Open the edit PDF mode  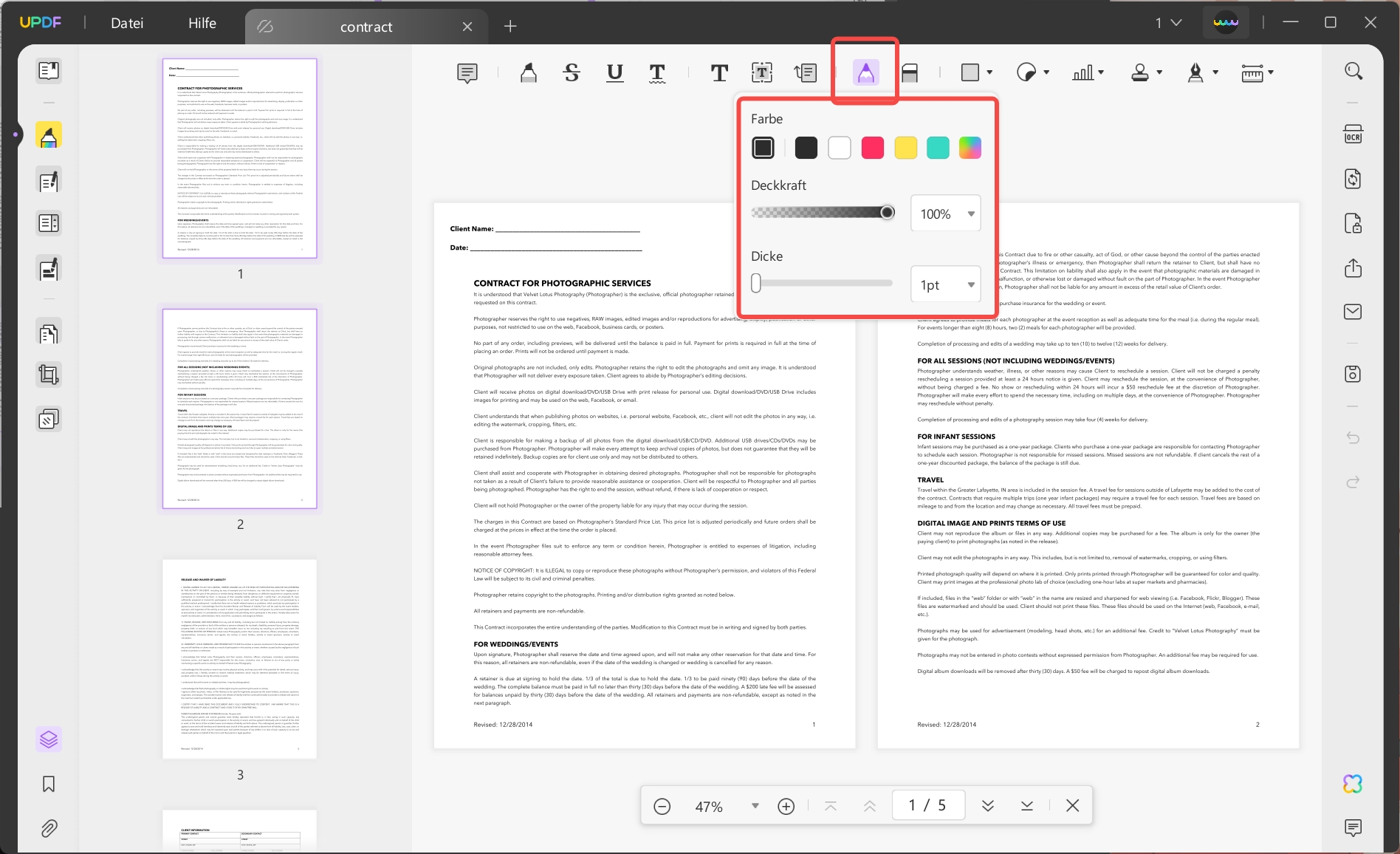(x=49, y=180)
